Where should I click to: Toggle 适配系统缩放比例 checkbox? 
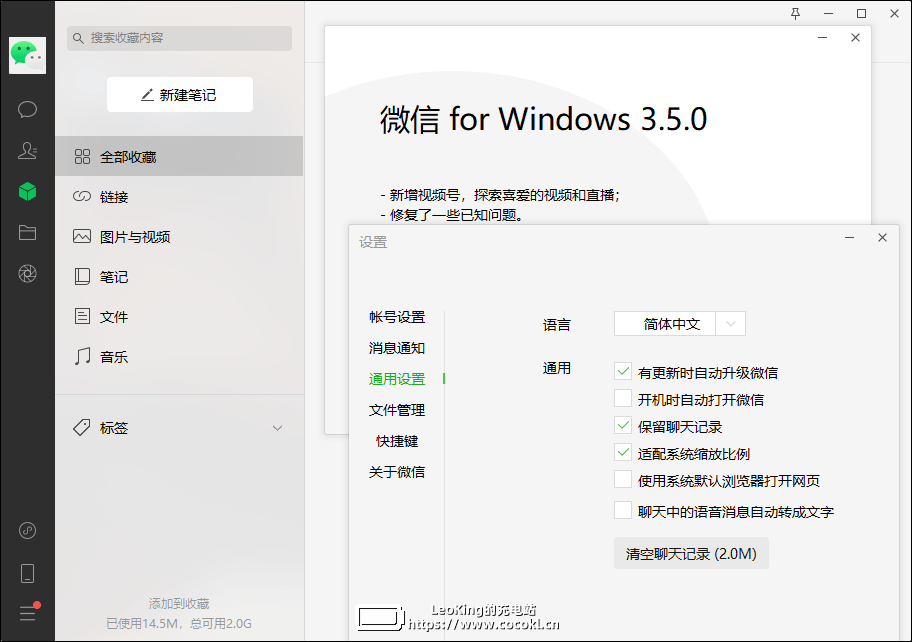(623, 452)
